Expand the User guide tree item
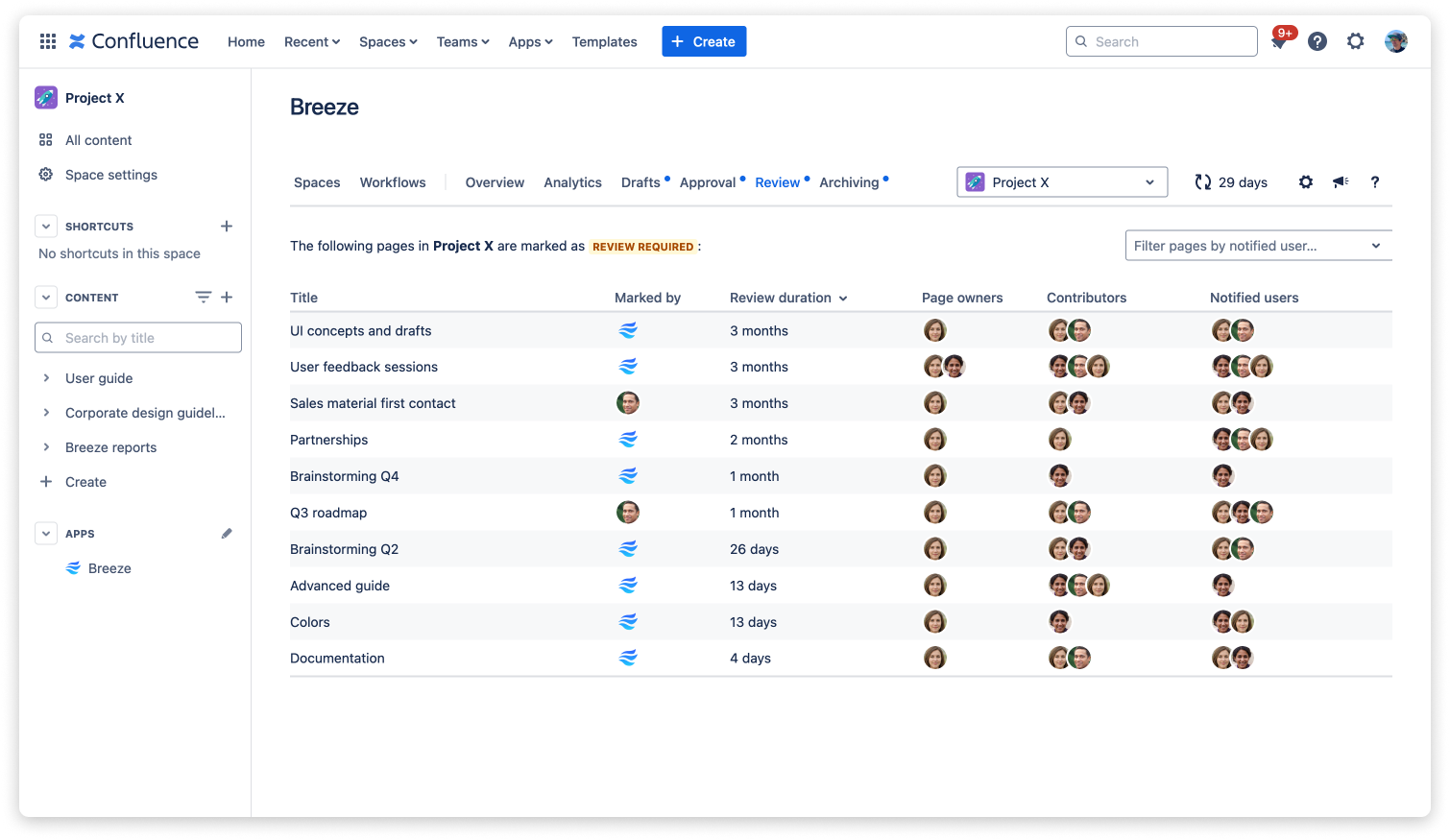 pyautogui.click(x=46, y=378)
